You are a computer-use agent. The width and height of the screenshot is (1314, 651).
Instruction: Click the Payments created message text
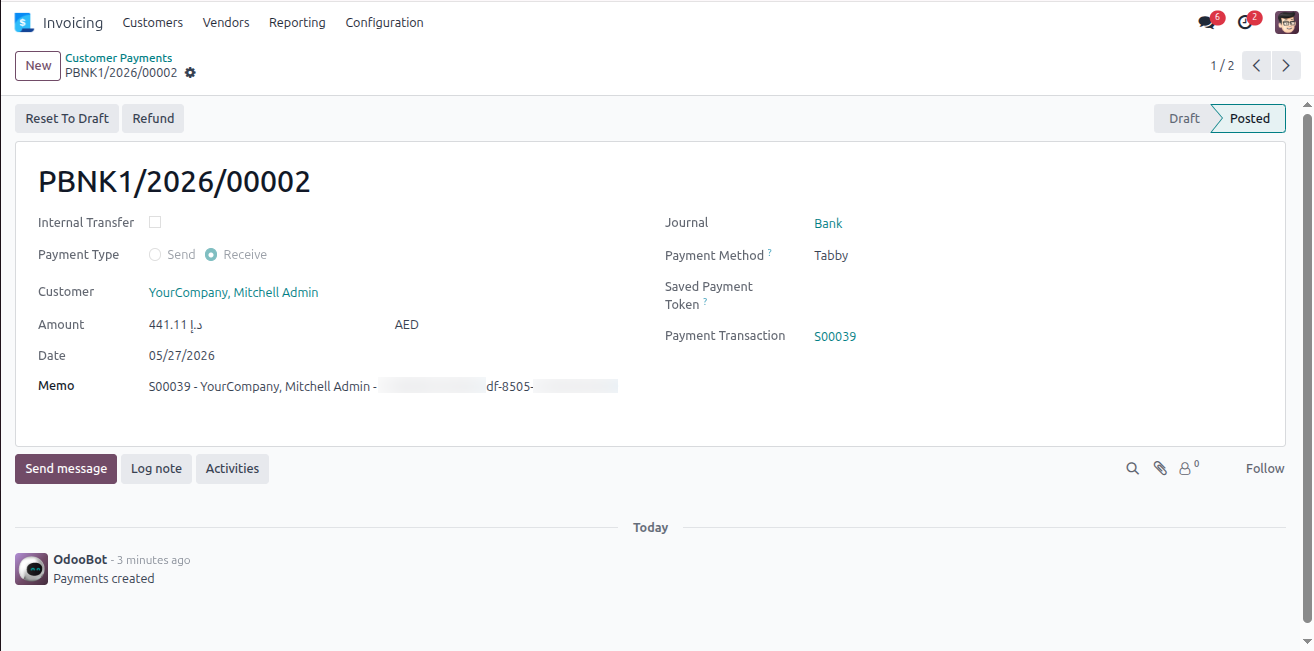coord(104,579)
